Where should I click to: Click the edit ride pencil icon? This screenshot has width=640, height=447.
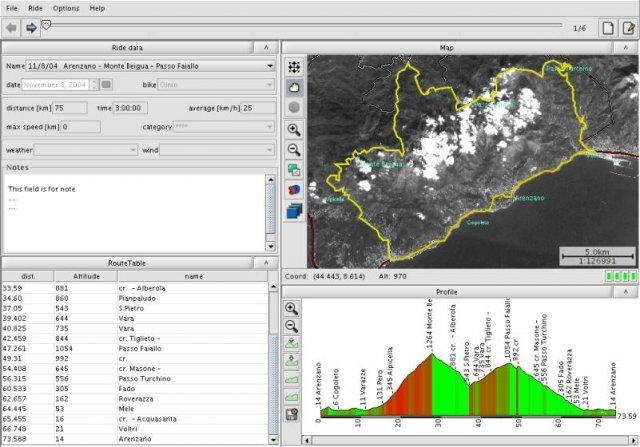(x=628, y=28)
